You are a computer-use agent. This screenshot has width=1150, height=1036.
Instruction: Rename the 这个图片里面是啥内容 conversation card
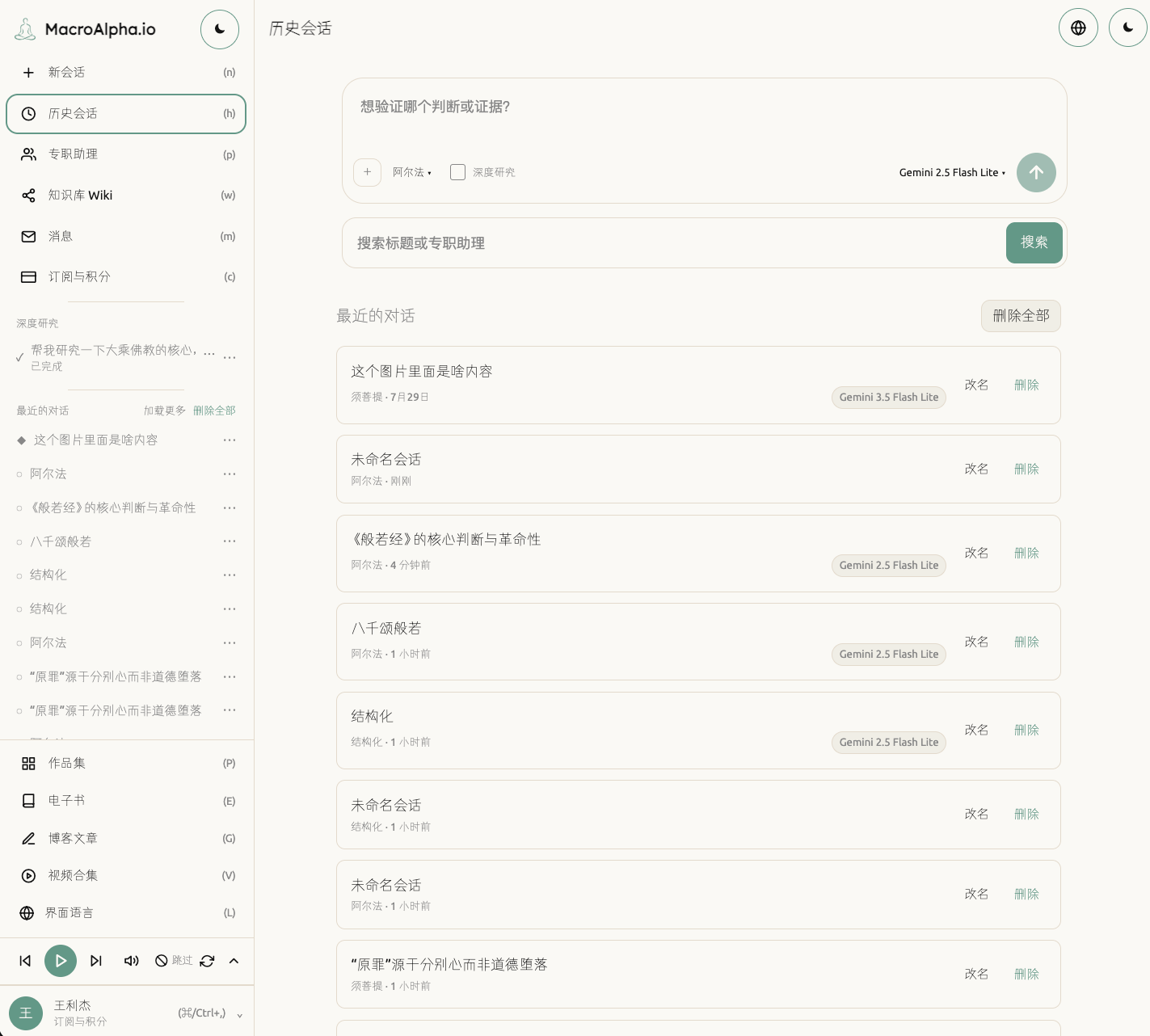pyautogui.click(x=976, y=385)
